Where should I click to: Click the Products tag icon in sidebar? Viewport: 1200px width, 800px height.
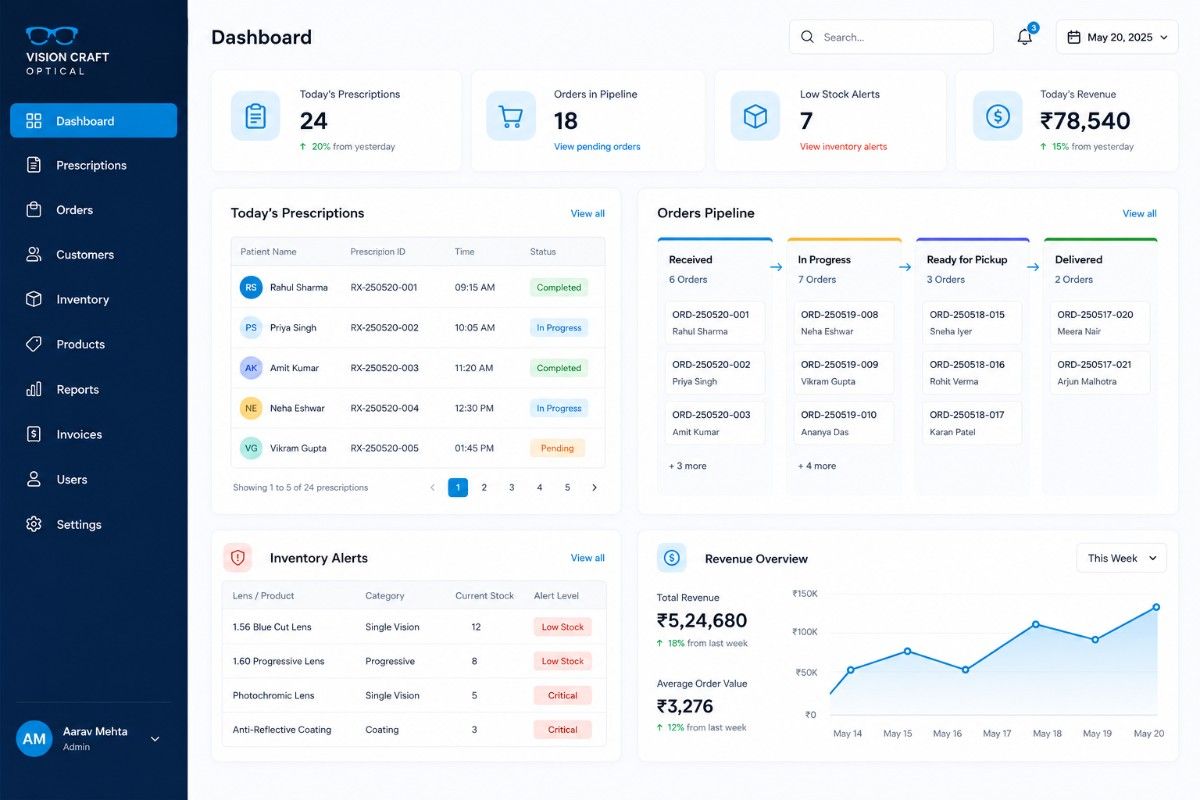[34, 344]
